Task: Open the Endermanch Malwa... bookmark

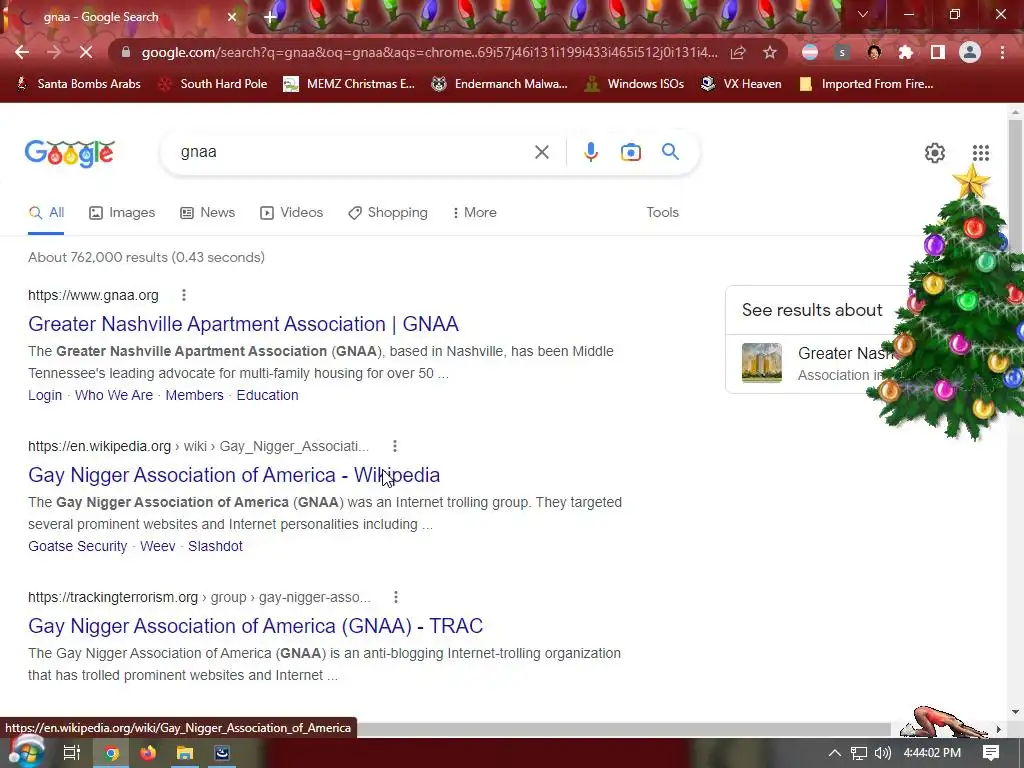Action: click(500, 84)
